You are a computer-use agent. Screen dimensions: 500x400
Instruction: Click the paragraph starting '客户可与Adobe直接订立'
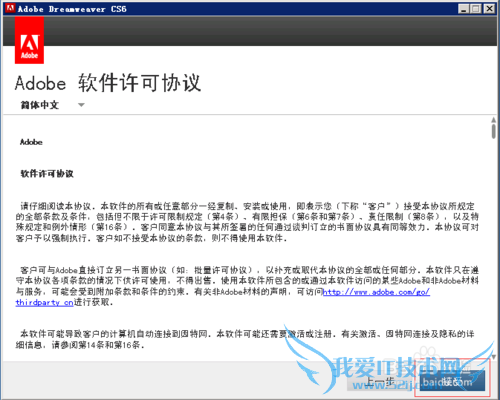coord(247,286)
